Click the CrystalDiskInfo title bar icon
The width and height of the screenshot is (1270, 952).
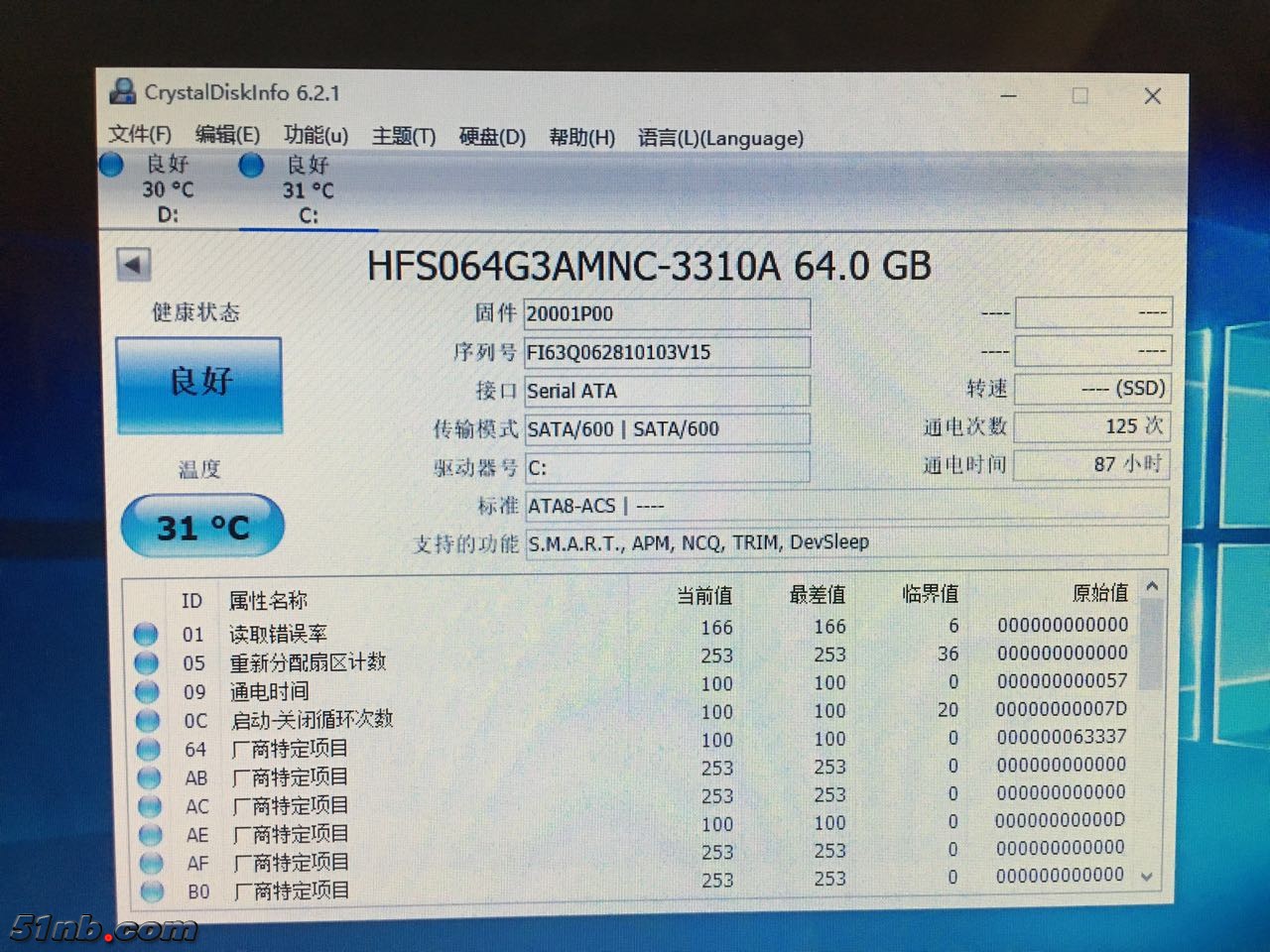pyautogui.click(x=123, y=91)
